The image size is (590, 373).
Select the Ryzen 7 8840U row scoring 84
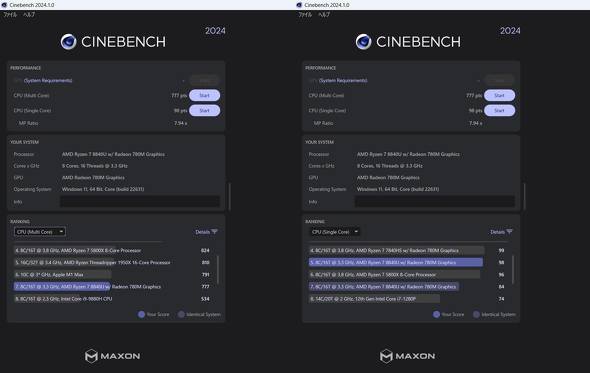[408, 286]
